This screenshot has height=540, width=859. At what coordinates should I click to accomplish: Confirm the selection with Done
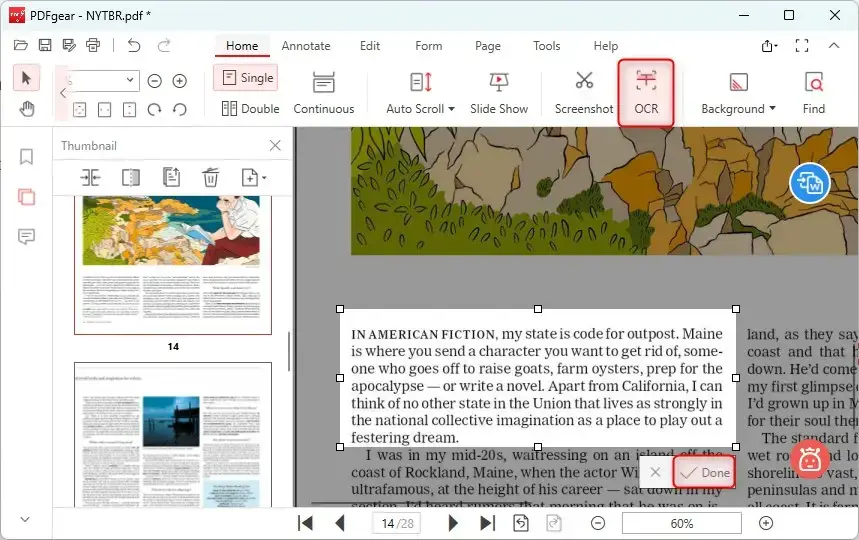[705, 472]
